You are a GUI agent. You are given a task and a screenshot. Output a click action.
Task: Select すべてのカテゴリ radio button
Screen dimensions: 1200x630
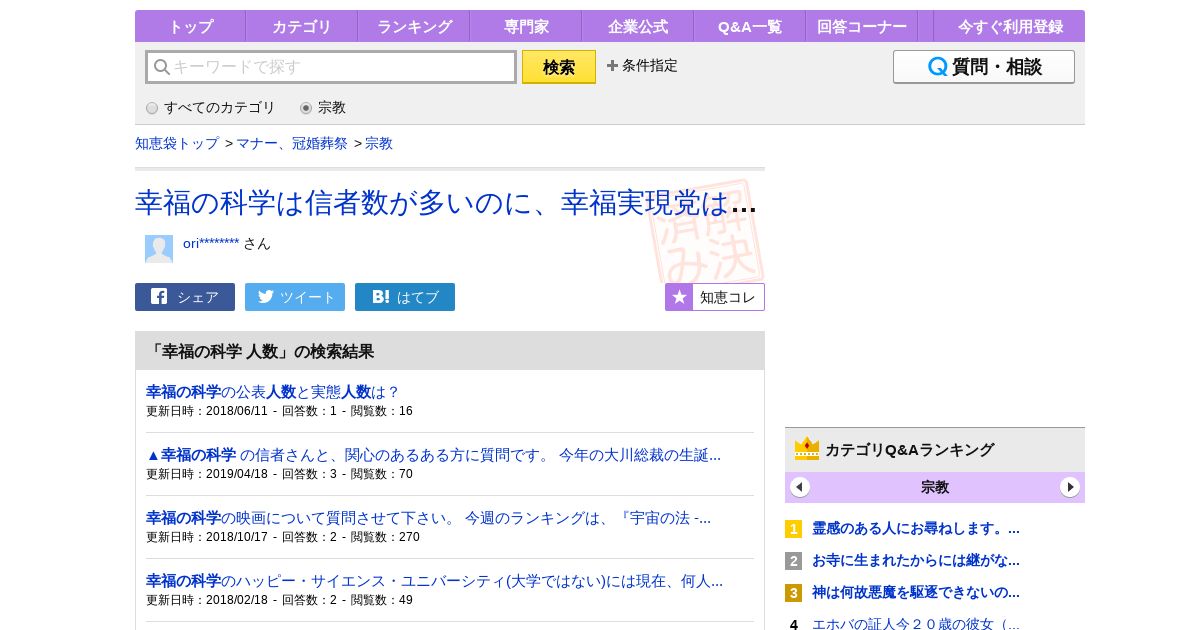(152, 108)
